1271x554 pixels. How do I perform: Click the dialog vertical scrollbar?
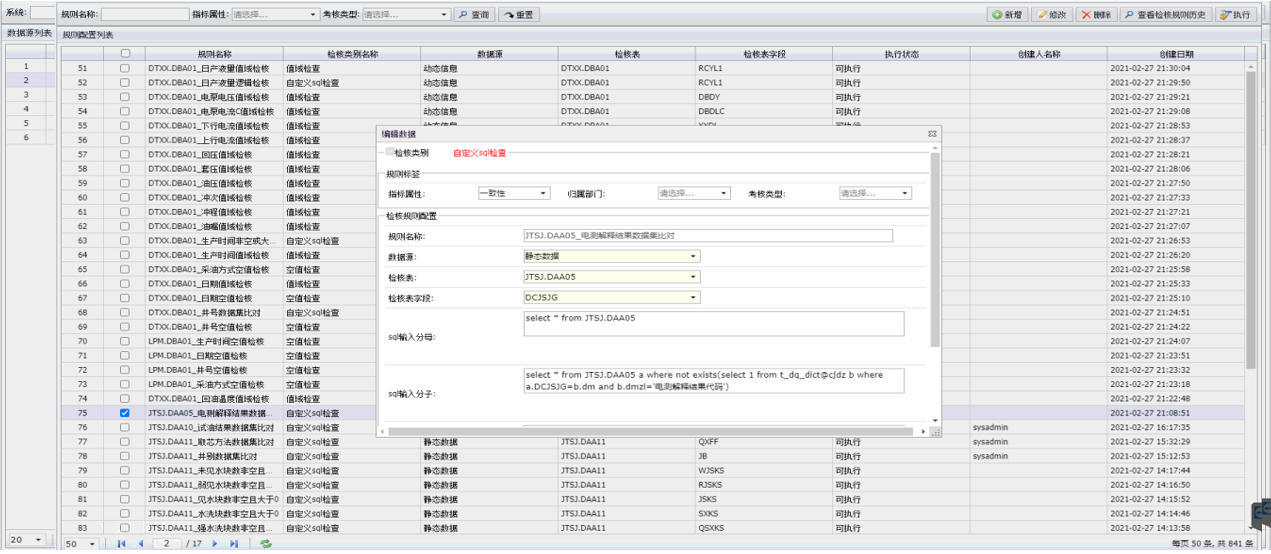[x=936, y=250]
